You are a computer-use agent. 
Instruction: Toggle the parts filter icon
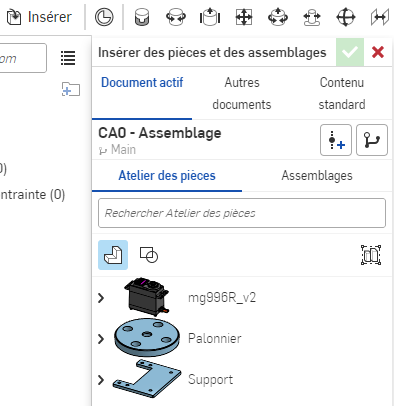(113, 255)
